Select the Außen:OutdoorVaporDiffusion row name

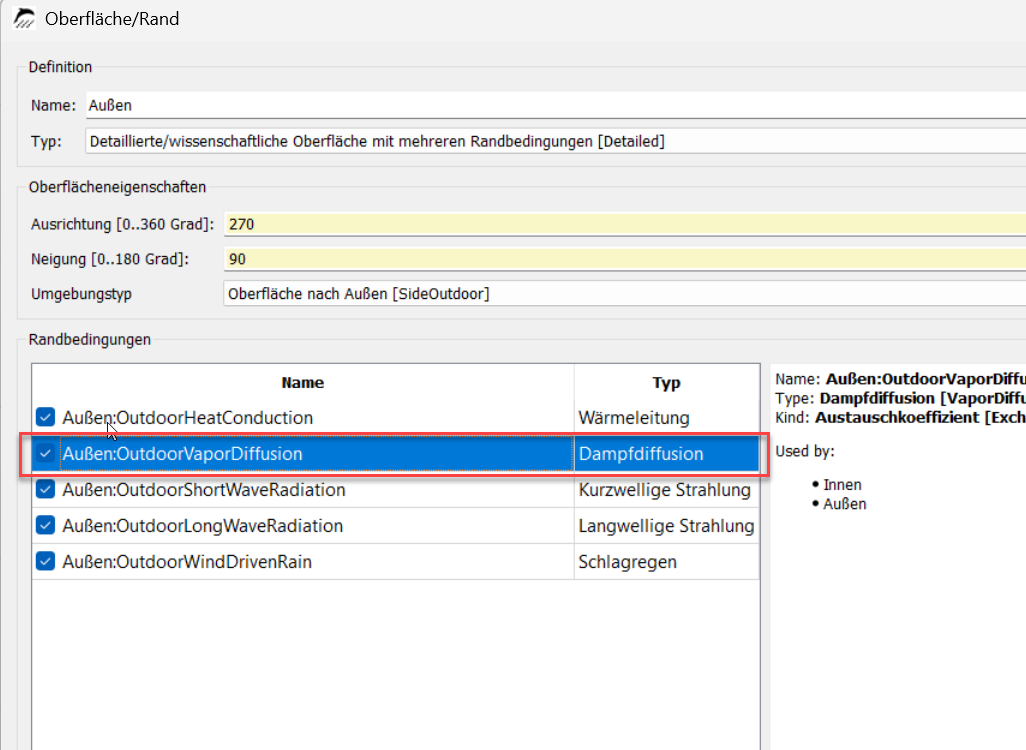point(183,454)
